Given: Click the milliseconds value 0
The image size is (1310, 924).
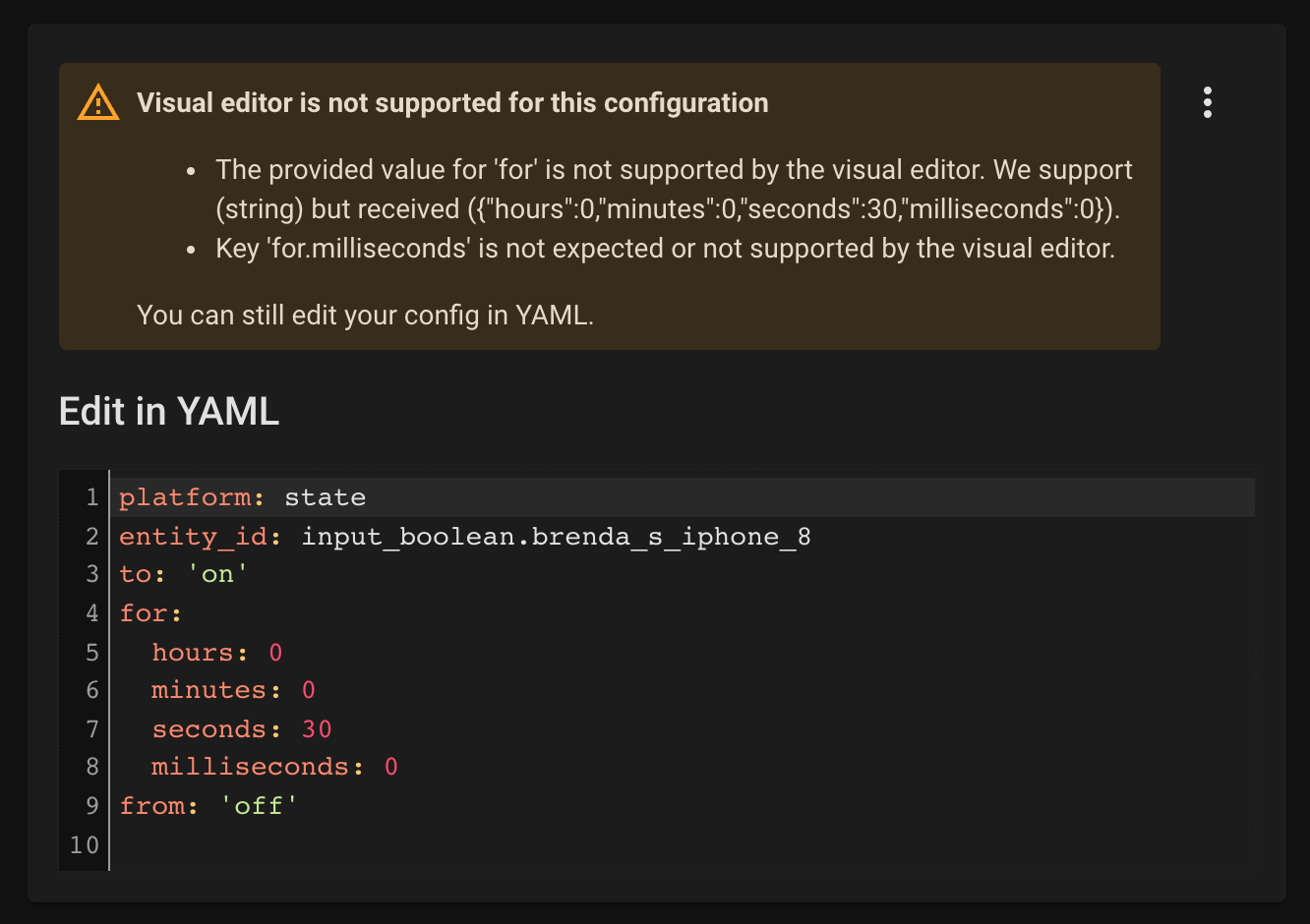Looking at the screenshot, I should point(390,767).
